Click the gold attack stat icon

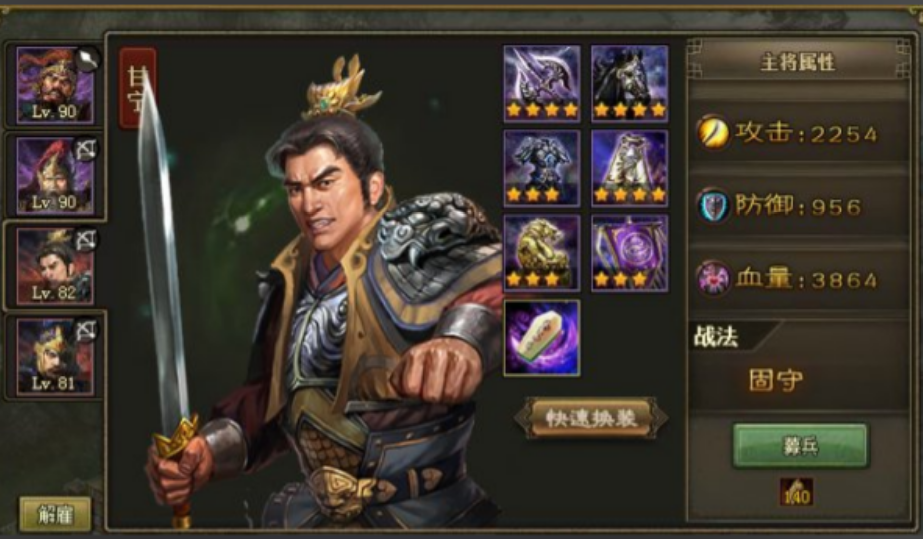pos(713,132)
